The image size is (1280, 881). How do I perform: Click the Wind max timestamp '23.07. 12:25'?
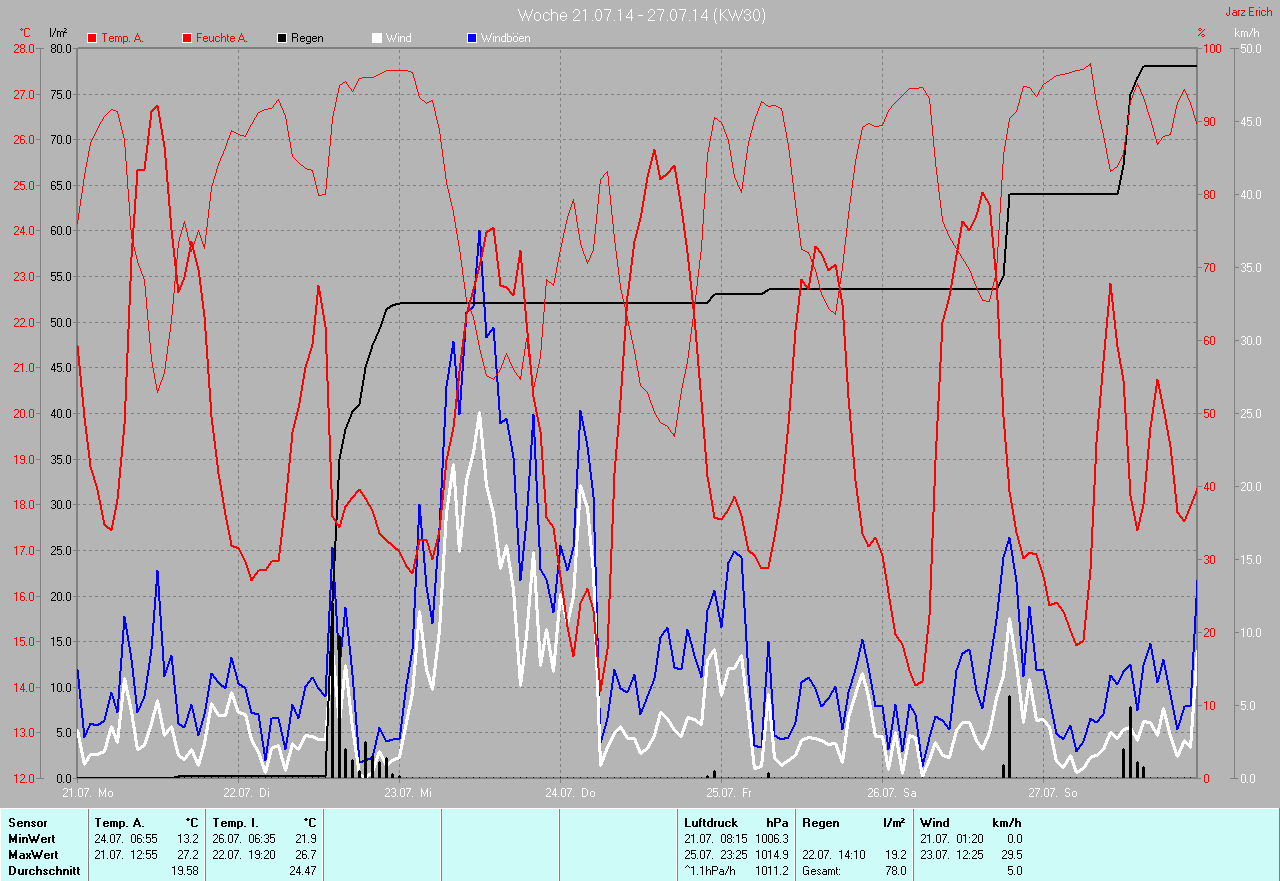point(951,855)
